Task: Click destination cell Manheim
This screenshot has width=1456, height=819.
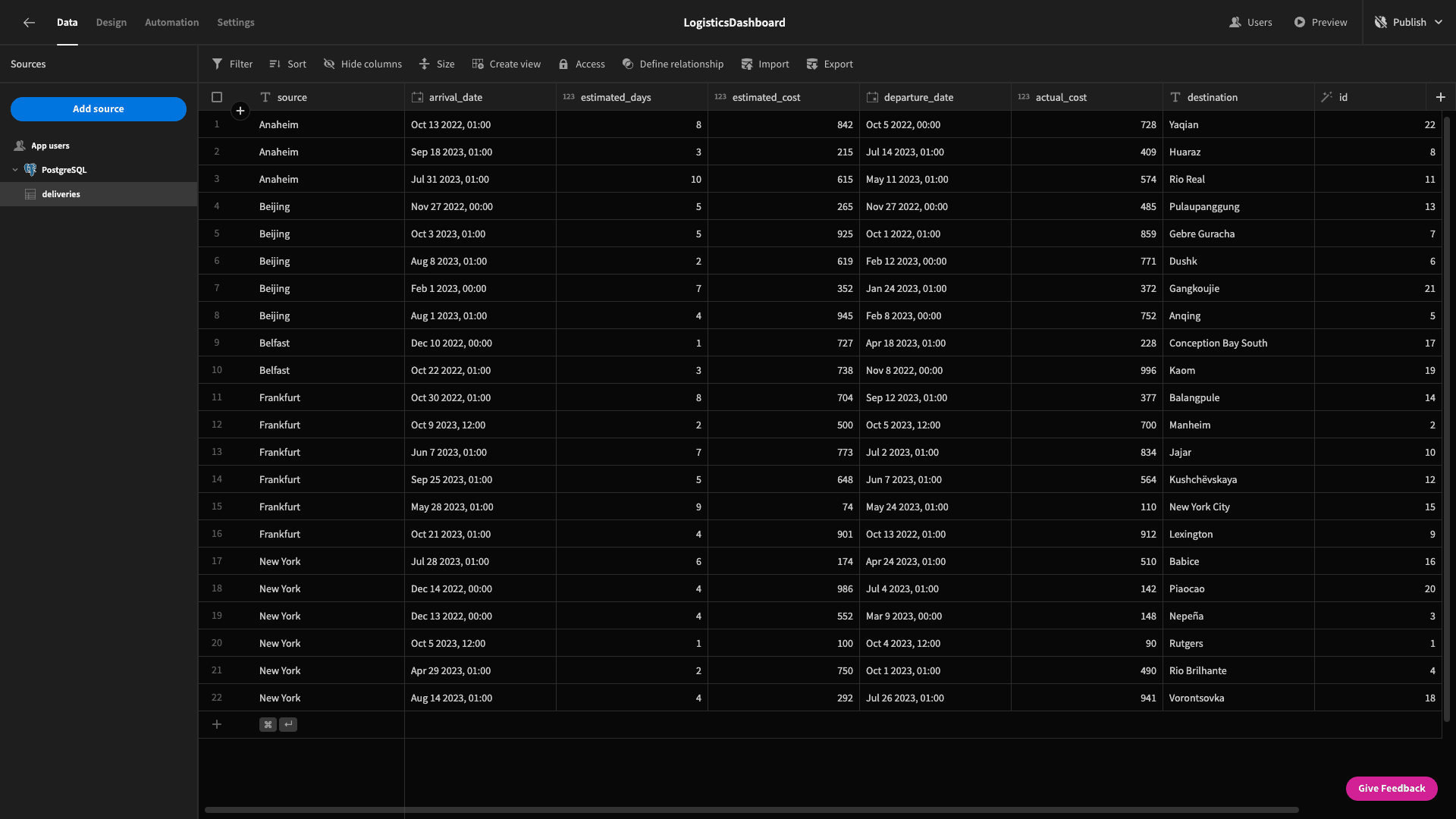Action: pos(1238,425)
